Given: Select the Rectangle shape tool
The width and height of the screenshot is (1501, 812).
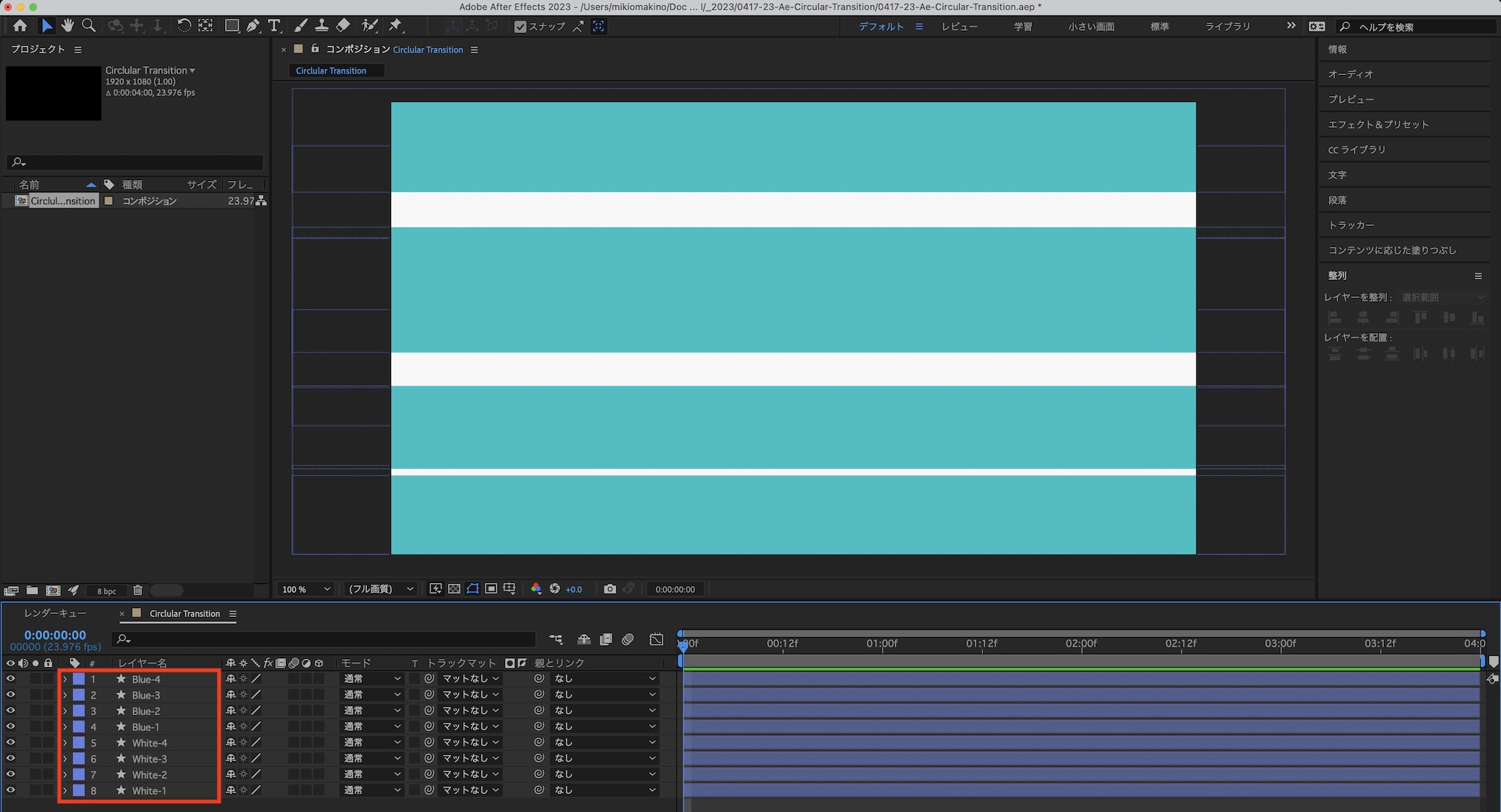Looking at the screenshot, I should coord(232,26).
